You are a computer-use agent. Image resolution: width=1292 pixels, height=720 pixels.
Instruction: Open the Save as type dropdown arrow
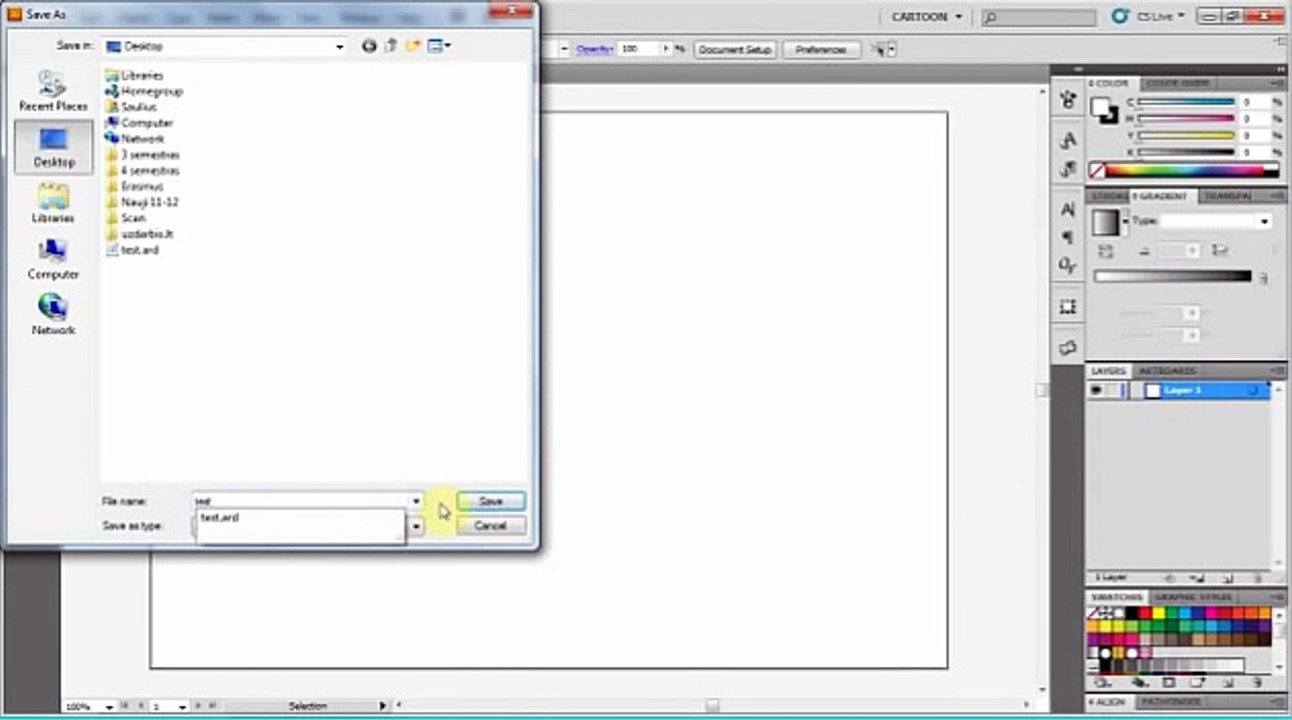point(415,526)
